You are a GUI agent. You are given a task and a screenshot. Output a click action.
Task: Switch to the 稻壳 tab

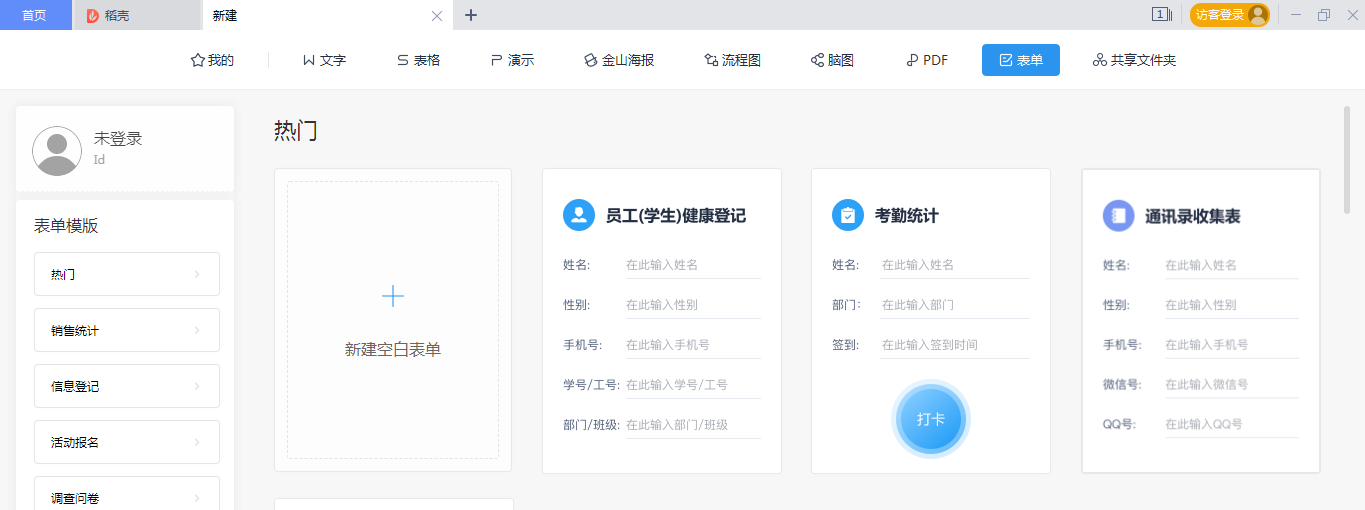click(136, 16)
